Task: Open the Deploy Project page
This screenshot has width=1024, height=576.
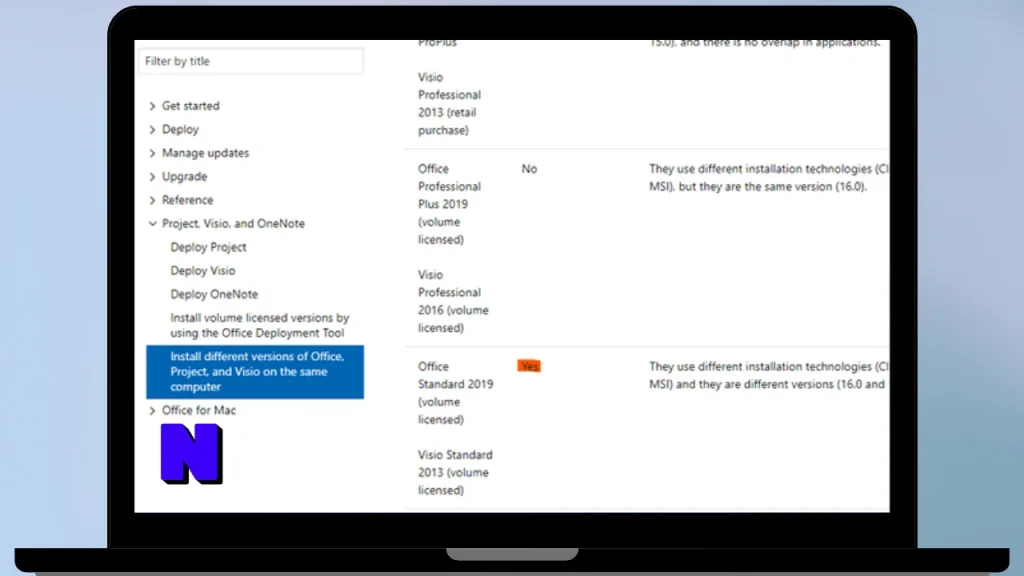Action: [x=208, y=247]
